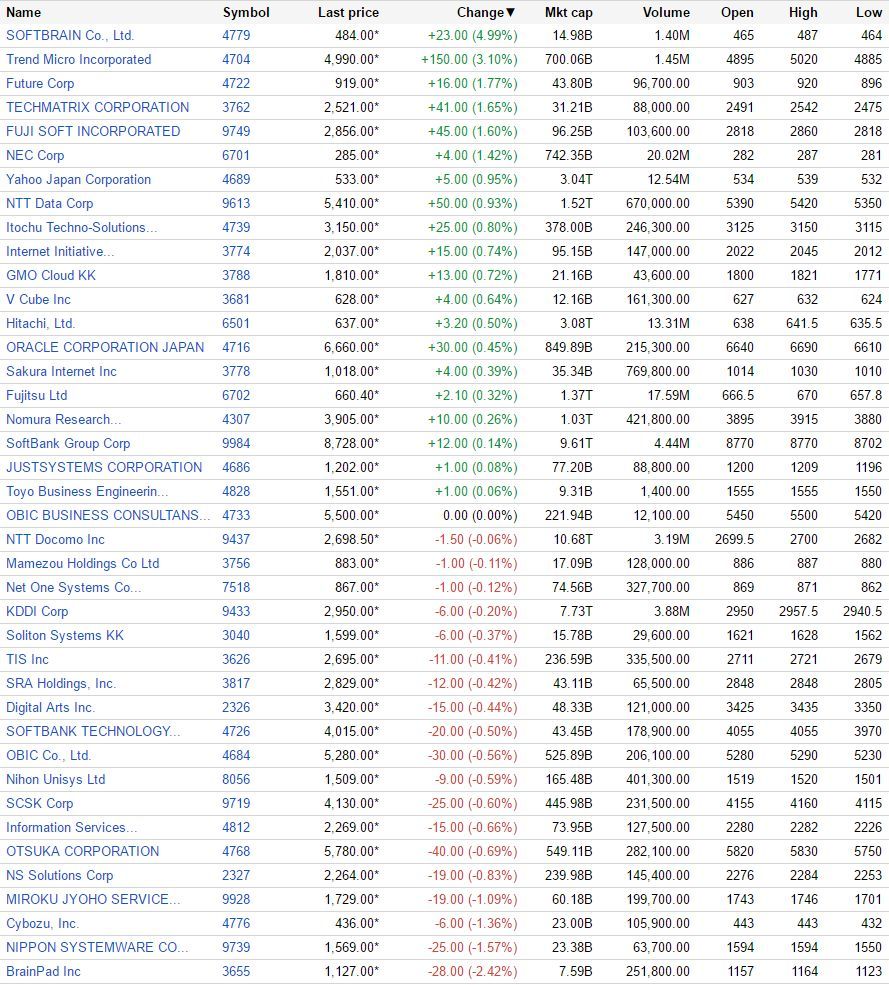Click ticker symbol 4812 for Information Services
The height and width of the screenshot is (985, 889).
tap(236, 827)
